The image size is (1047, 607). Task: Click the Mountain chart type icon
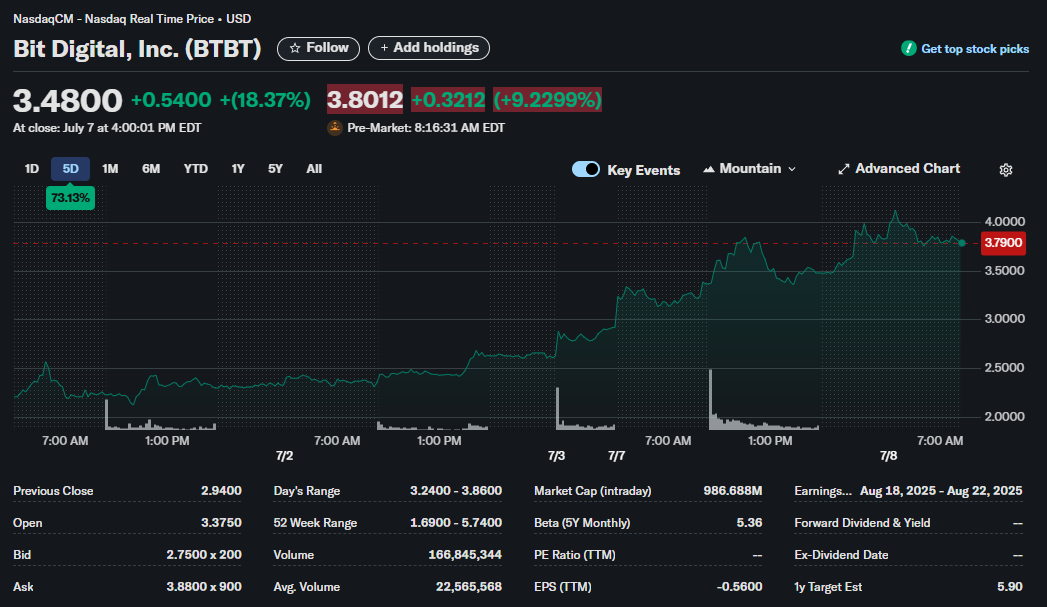tap(708, 169)
